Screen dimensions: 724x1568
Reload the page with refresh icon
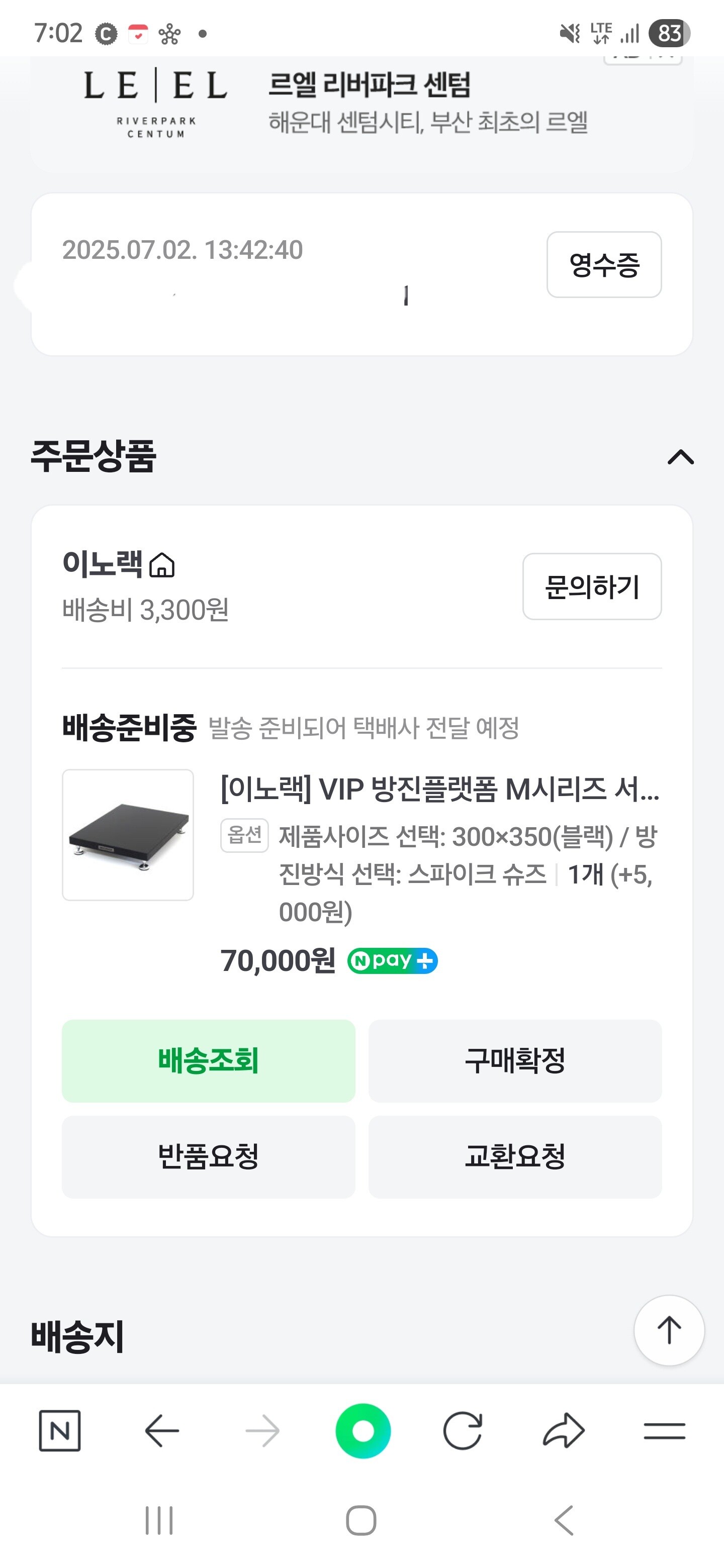(x=463, y=1430)
